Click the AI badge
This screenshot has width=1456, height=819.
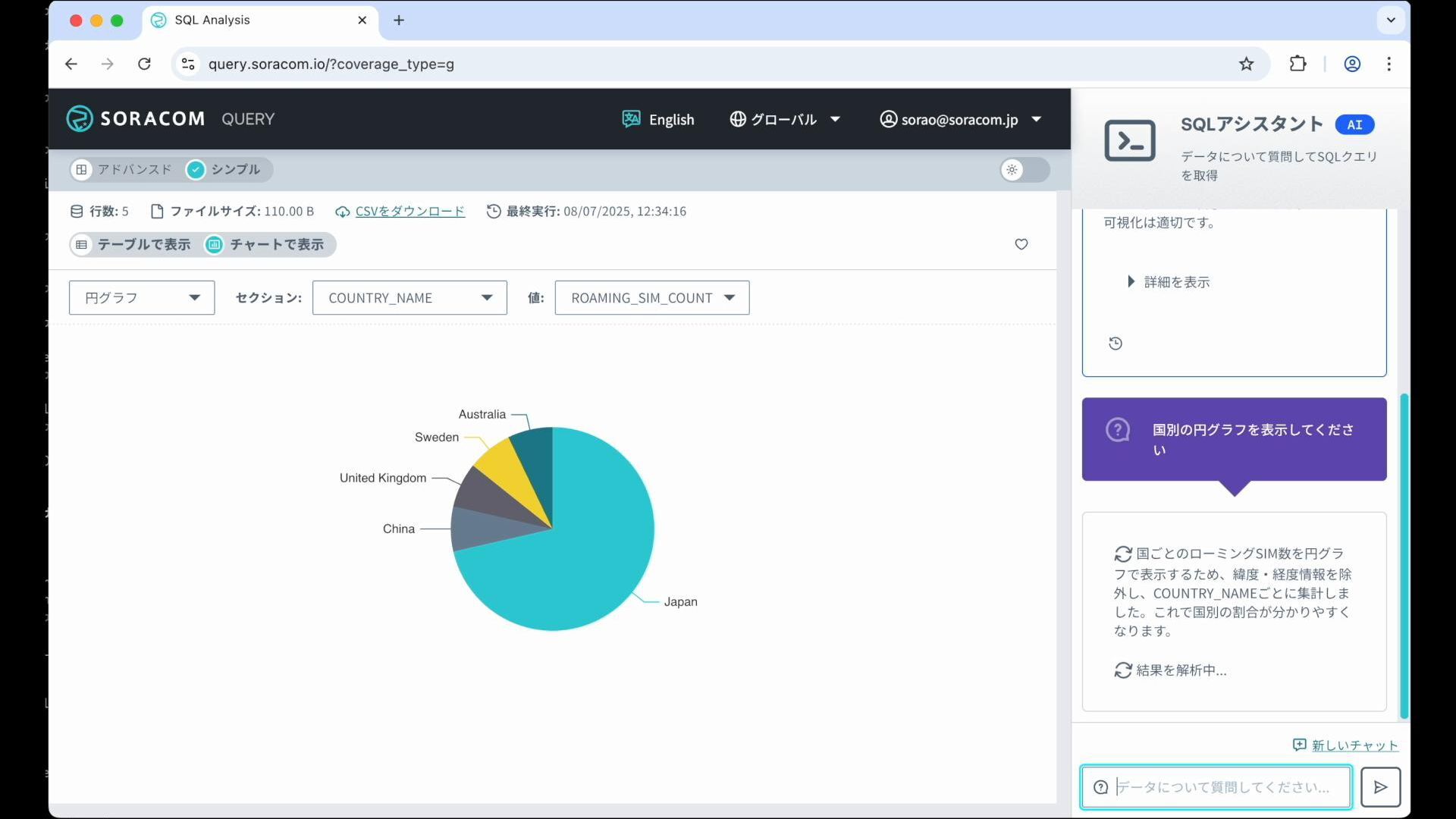click(x=1354, y=124)
